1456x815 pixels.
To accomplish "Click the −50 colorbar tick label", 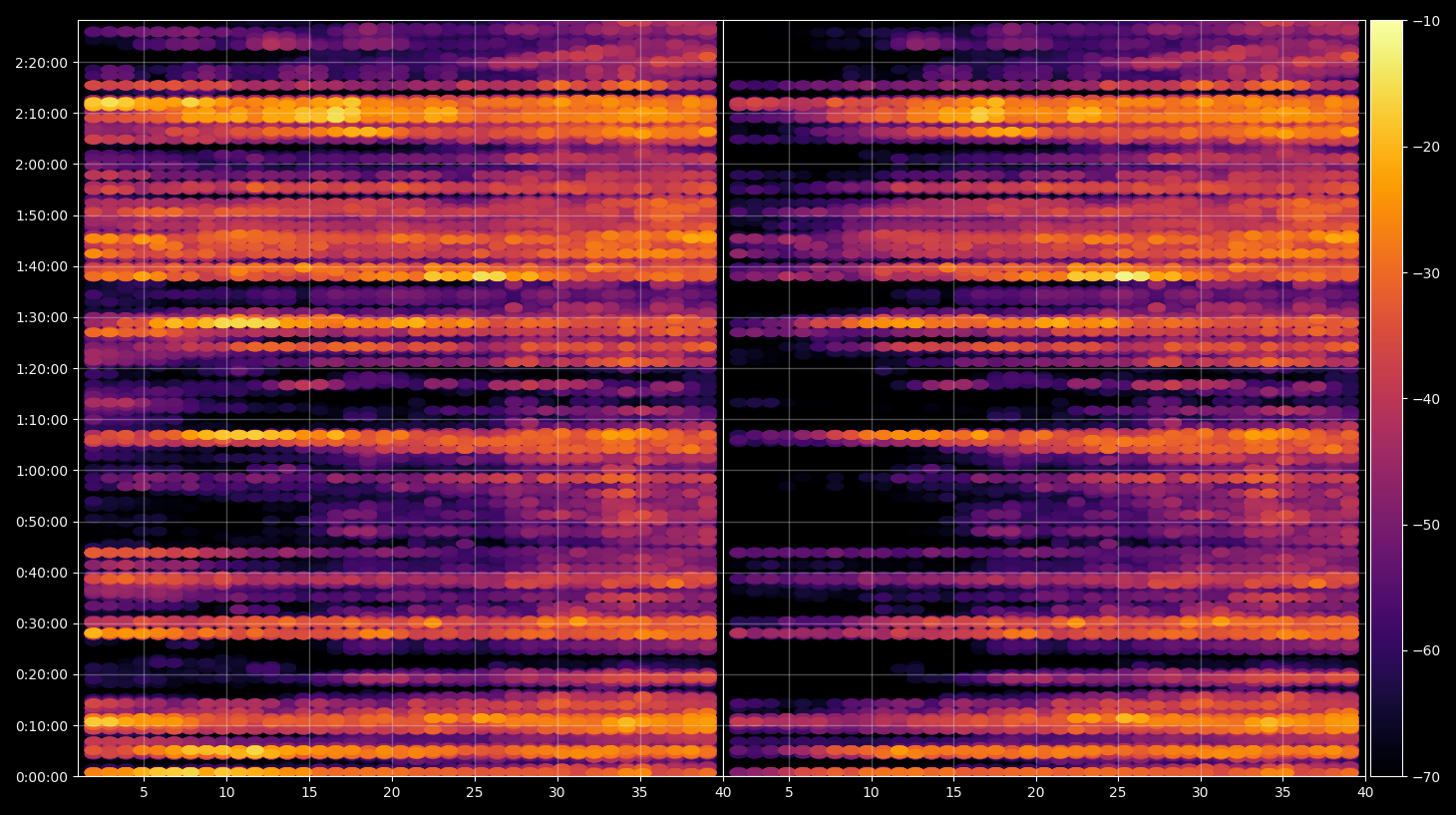I will tap(1426, 525).
